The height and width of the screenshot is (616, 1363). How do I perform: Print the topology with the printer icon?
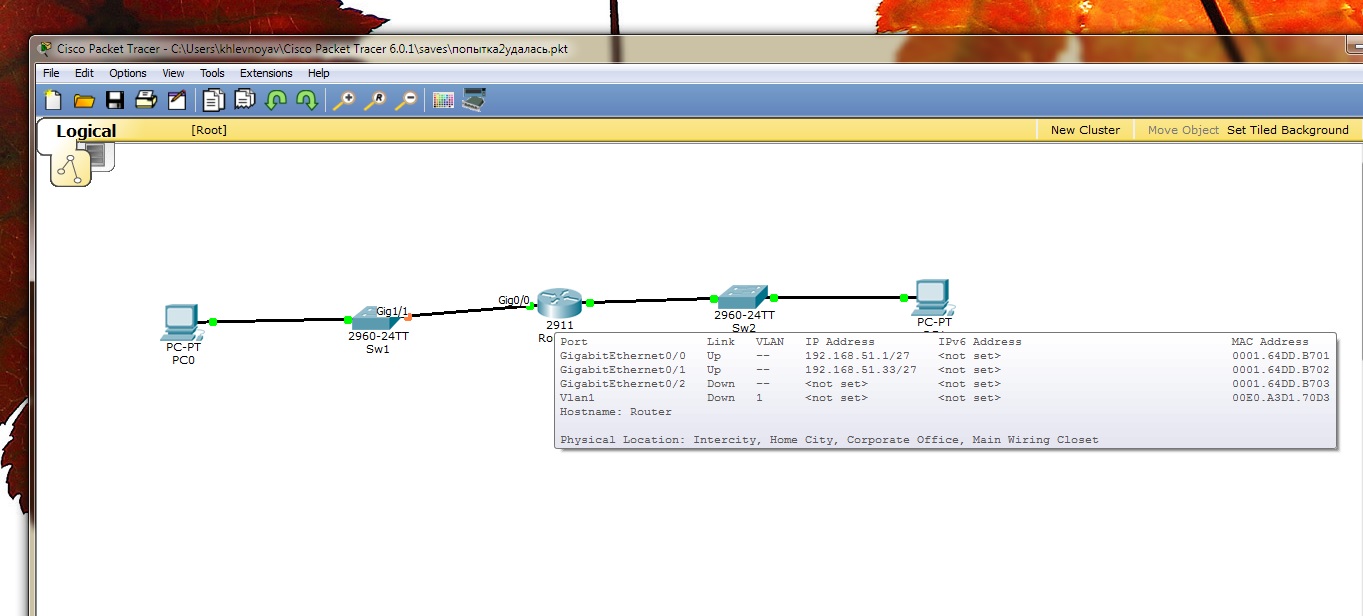coord(146,100)
